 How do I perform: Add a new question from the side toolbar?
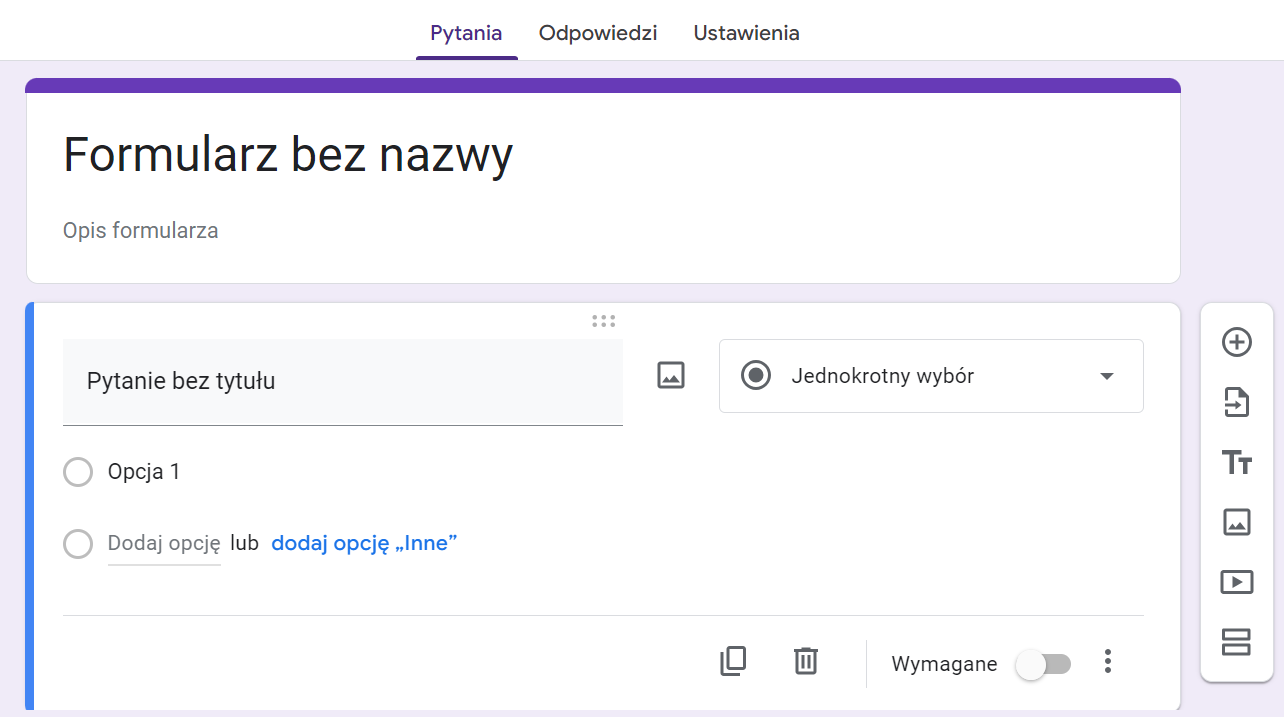1237,342
